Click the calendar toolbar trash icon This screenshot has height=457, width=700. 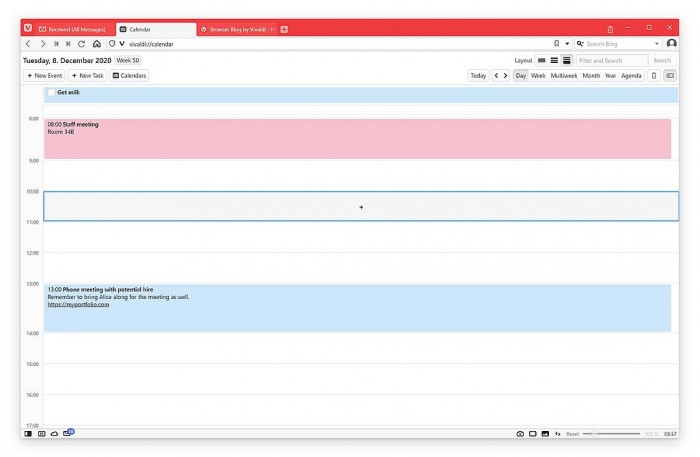[x=654, y=75]
